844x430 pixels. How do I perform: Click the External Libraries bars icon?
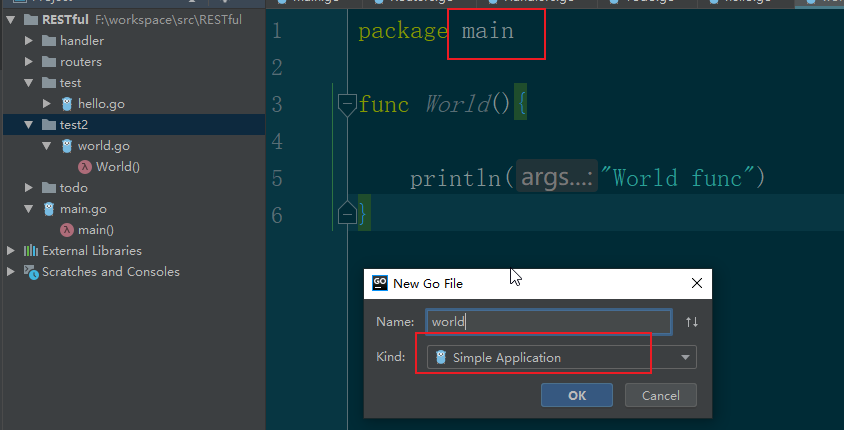(31, 251)
